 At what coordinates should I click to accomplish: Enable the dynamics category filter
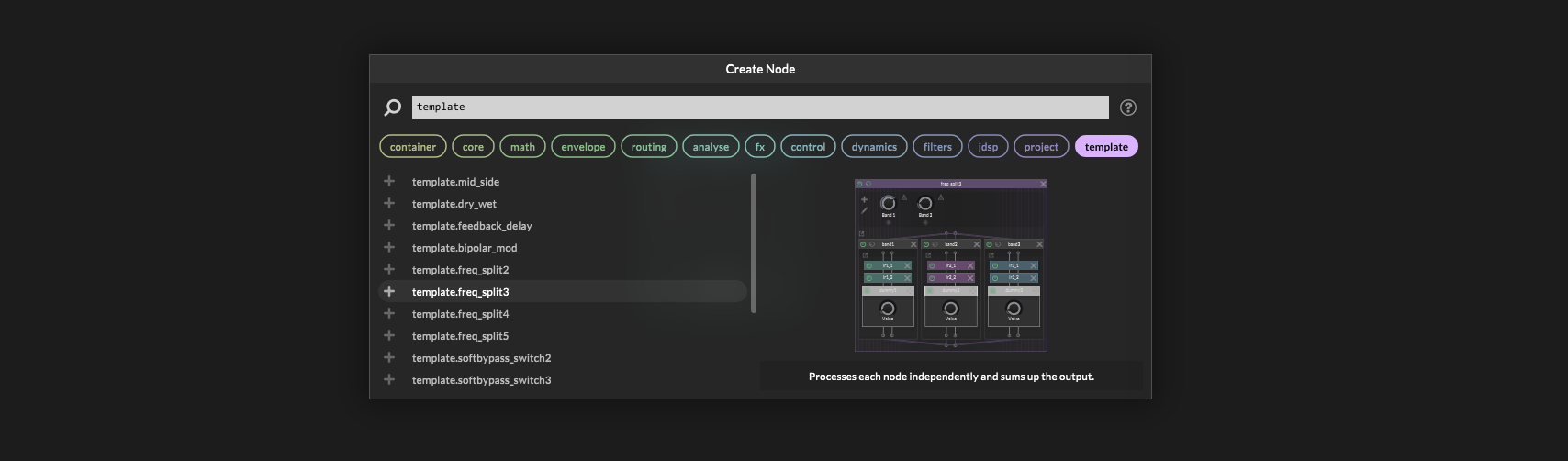874,147
